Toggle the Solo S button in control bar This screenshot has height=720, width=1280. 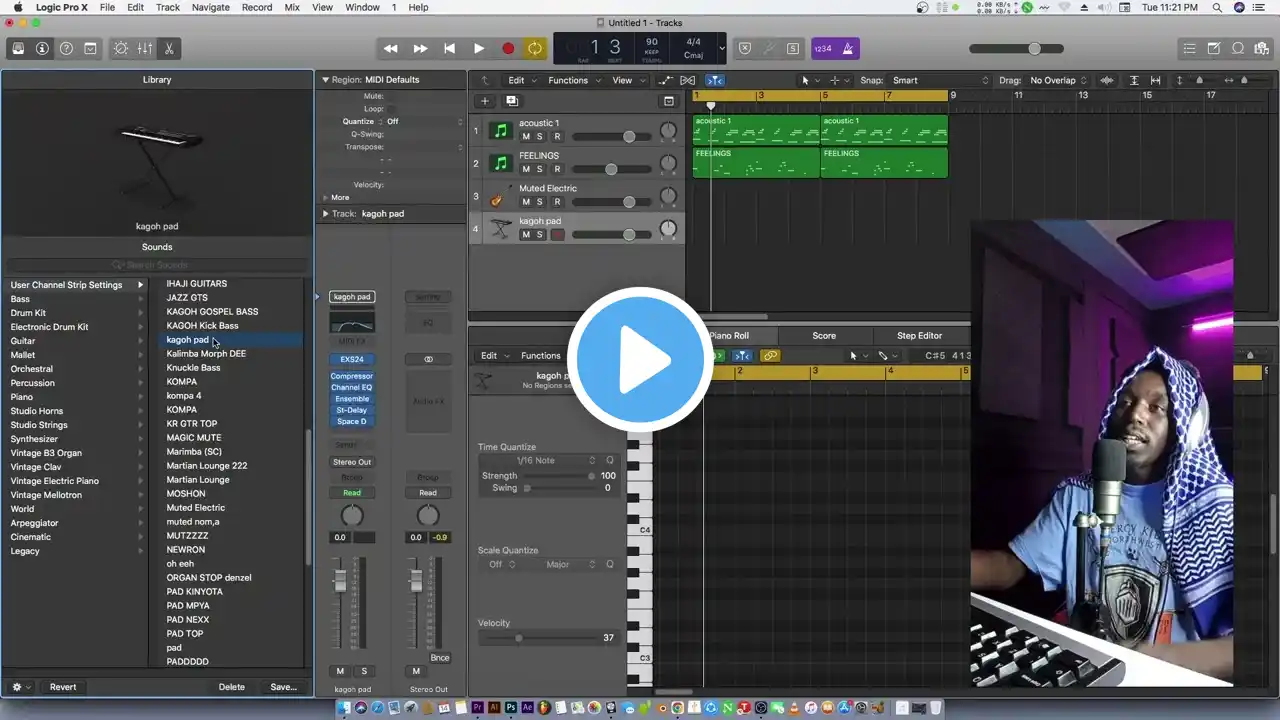[793, 48]
